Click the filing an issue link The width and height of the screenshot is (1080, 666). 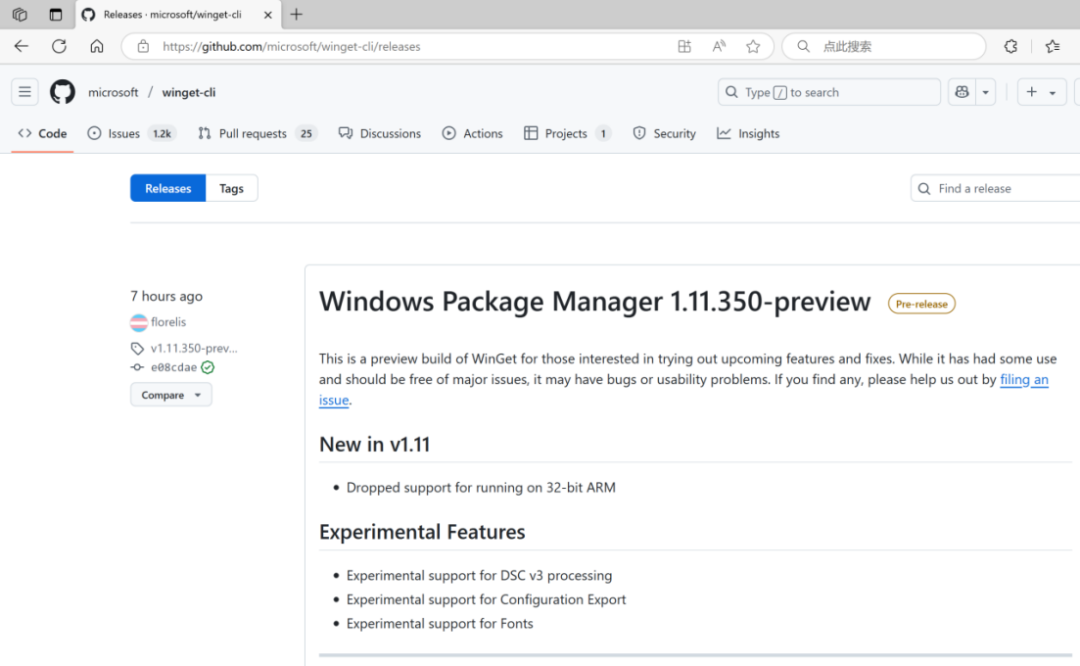click(1023, 379)
